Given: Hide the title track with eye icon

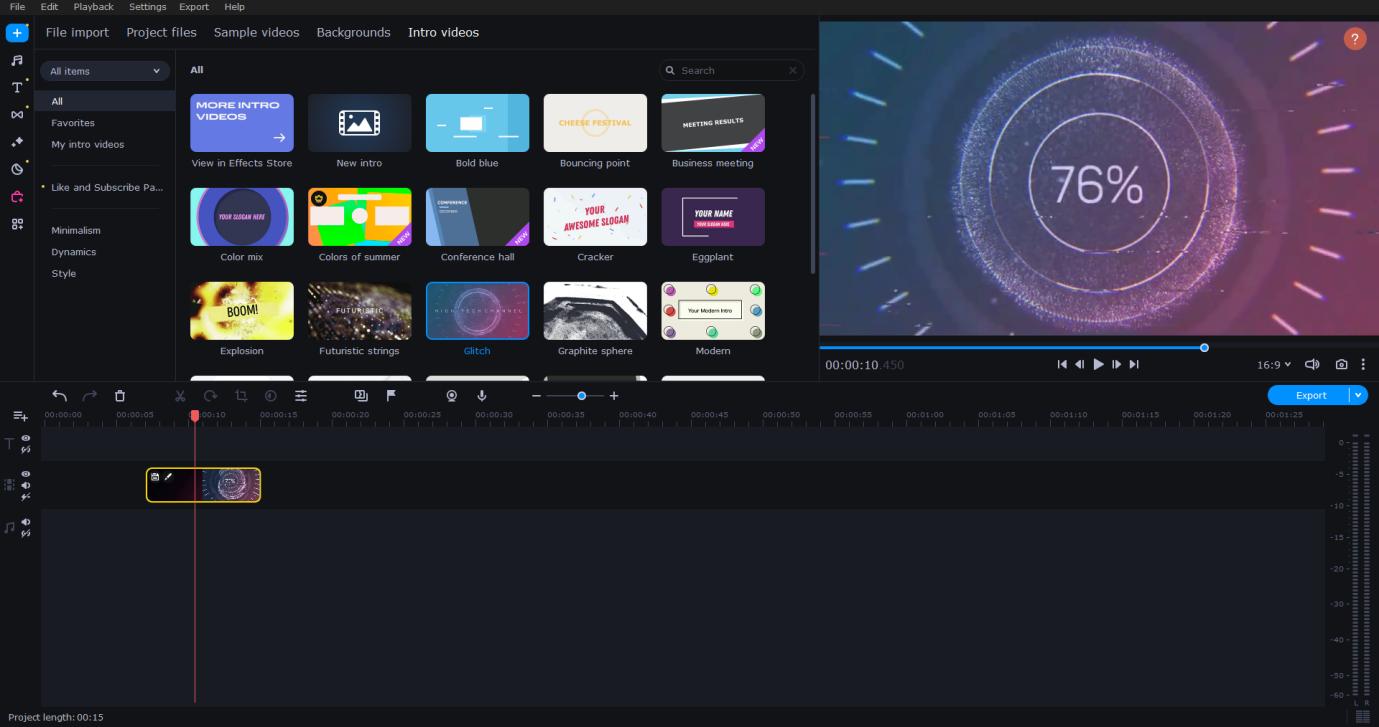Looking at the screenshot, I should coord(26,438).
